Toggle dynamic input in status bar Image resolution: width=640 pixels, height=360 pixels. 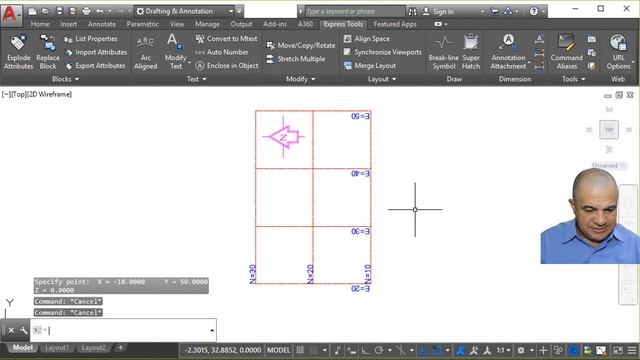(351, 350)
